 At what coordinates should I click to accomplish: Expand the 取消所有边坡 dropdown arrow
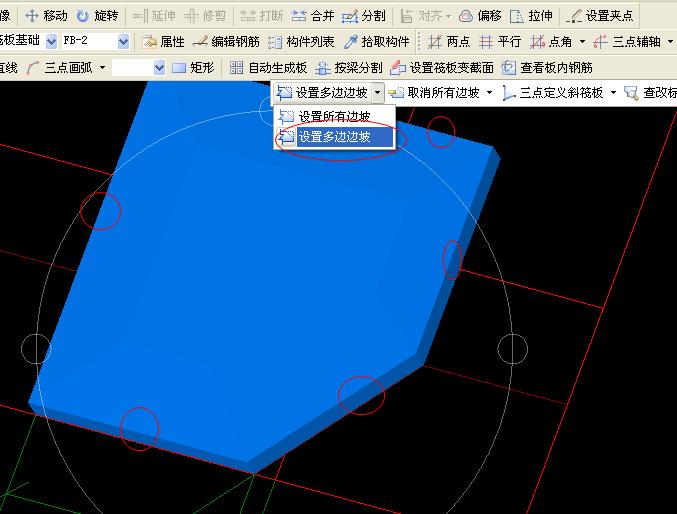pyautogui.click(x=489, y=92)
